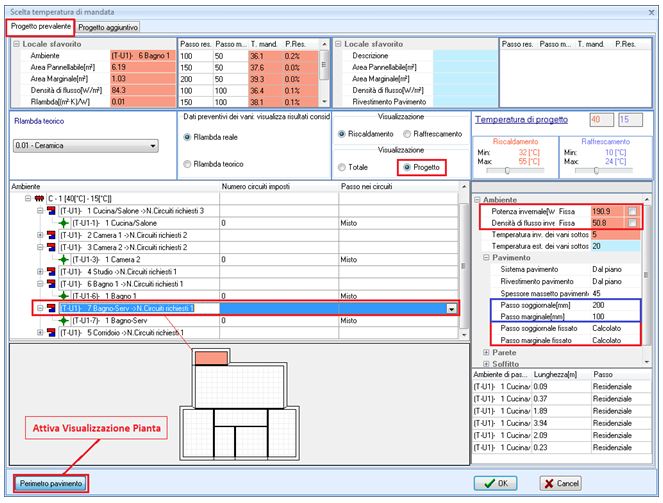The image size is (663, 503).
Task: Open the Rlambda teorico Ceramica dropdown
Action: 152,146
